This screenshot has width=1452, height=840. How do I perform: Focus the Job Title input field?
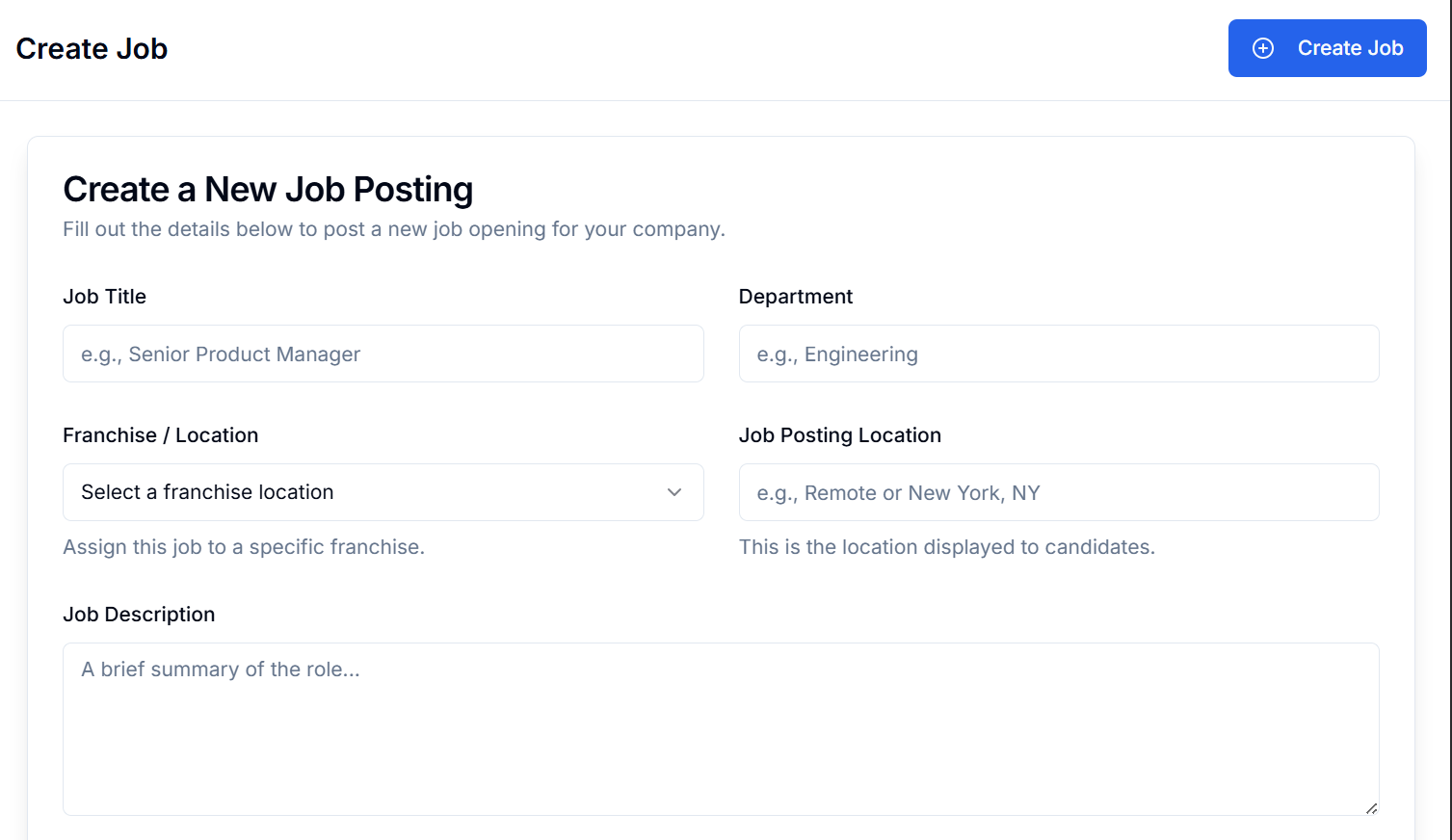(383, 354)
